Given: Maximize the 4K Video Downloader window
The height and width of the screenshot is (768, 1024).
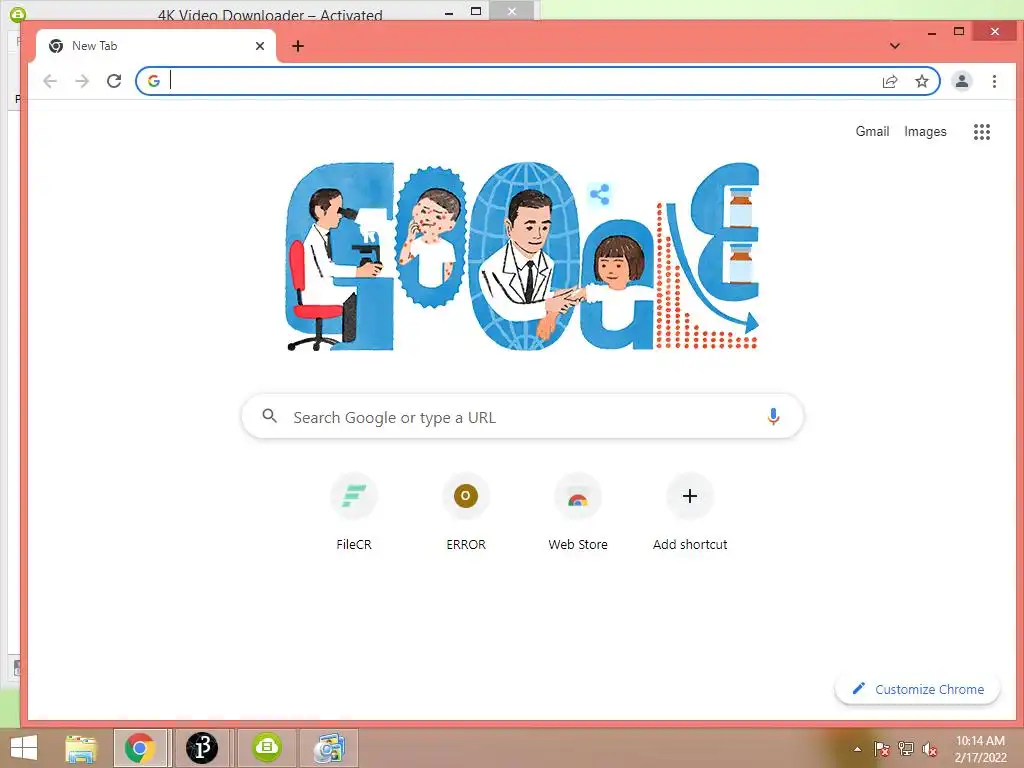Looking at the screenshot, I should pos(475,11).
